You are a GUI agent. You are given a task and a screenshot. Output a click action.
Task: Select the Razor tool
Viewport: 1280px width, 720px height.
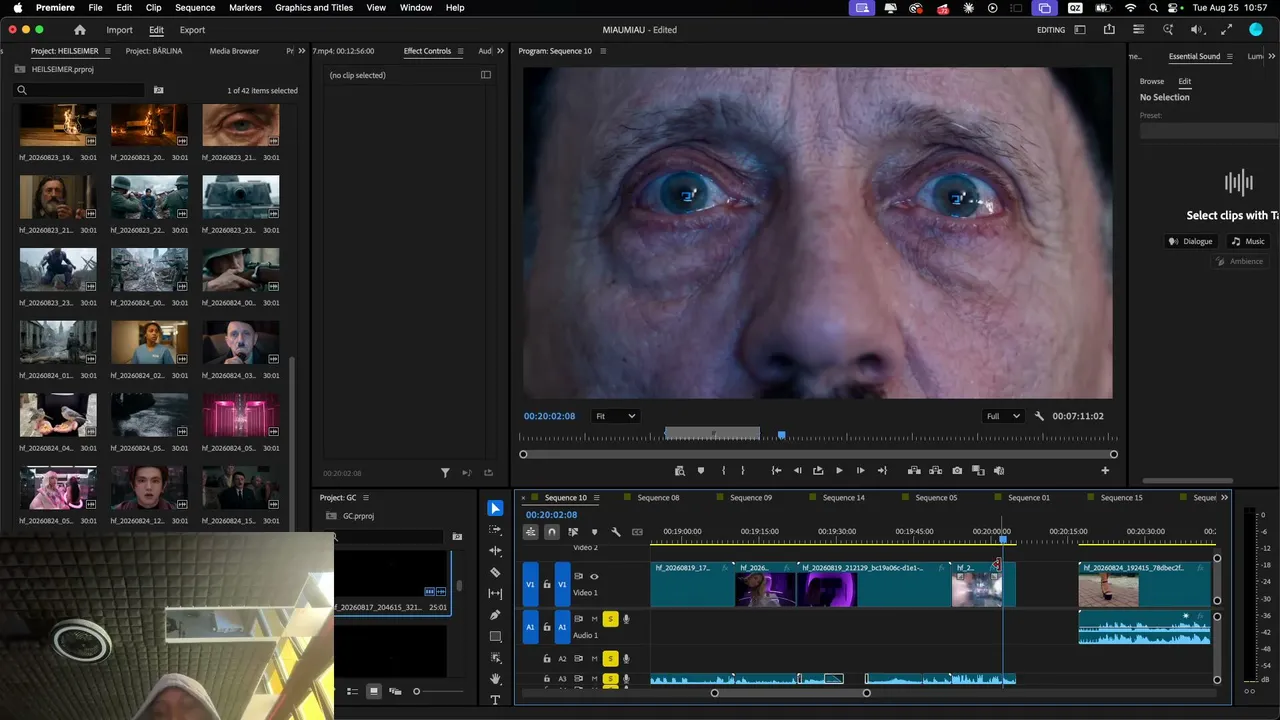[495, 573]
